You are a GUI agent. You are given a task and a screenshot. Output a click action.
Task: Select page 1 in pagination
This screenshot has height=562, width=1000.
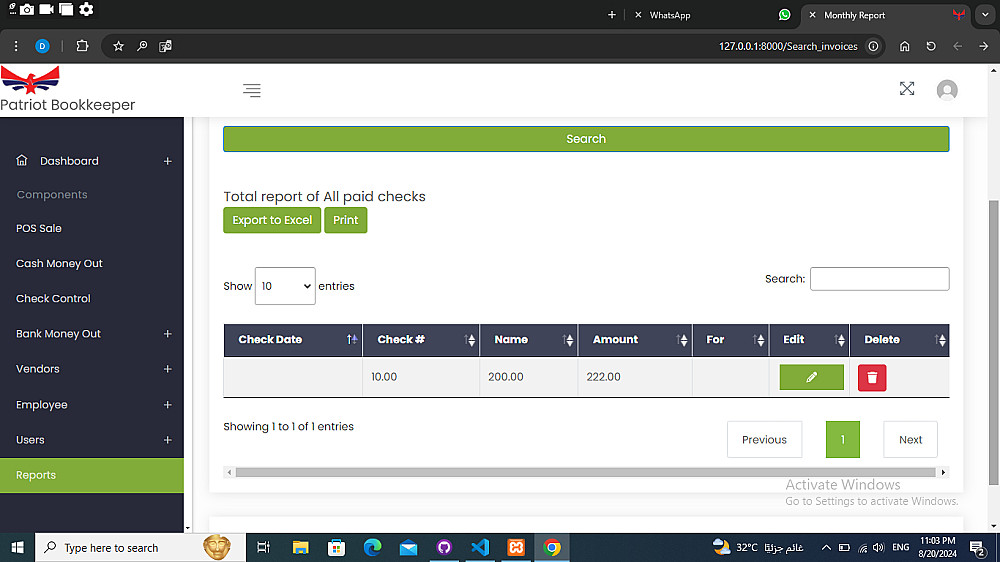pos(842,440)
